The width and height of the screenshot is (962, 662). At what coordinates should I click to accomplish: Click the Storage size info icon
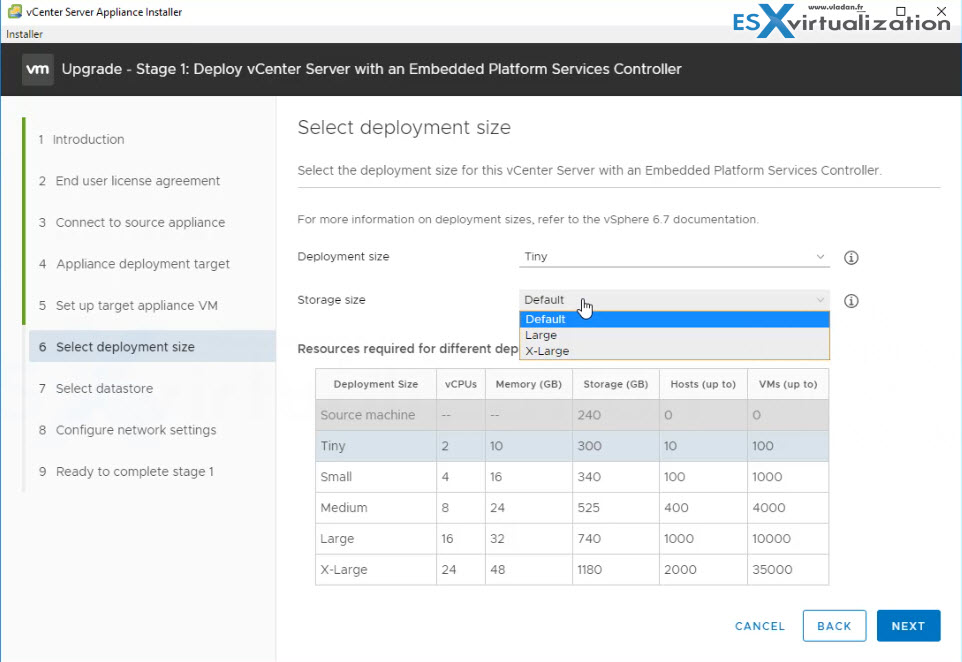(x=851, y=301)
